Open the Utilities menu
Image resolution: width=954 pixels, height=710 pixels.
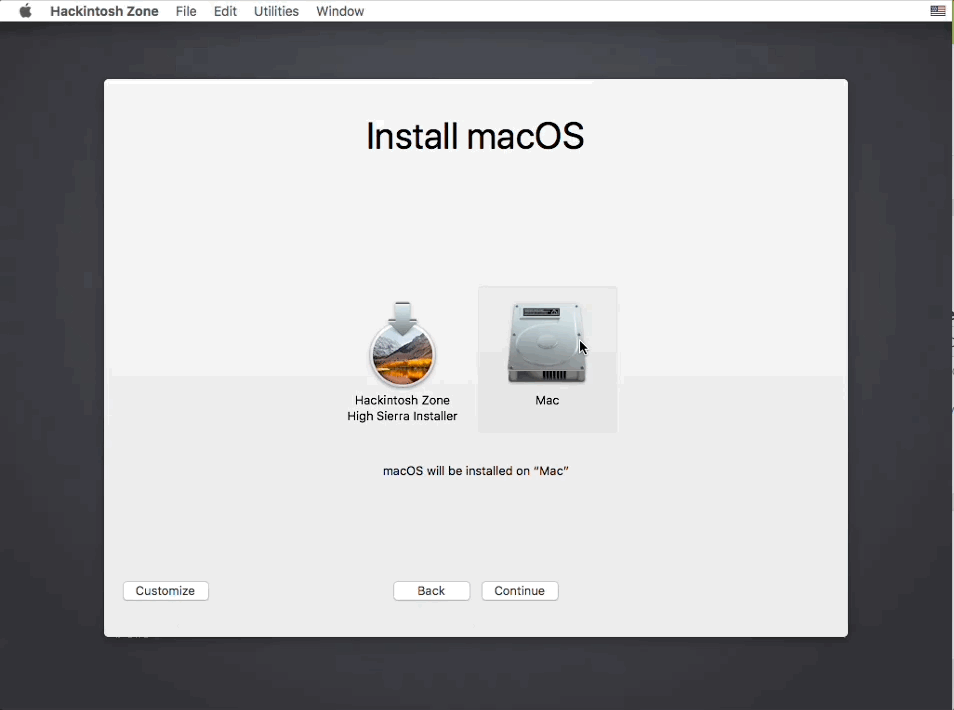pos(276,11)
